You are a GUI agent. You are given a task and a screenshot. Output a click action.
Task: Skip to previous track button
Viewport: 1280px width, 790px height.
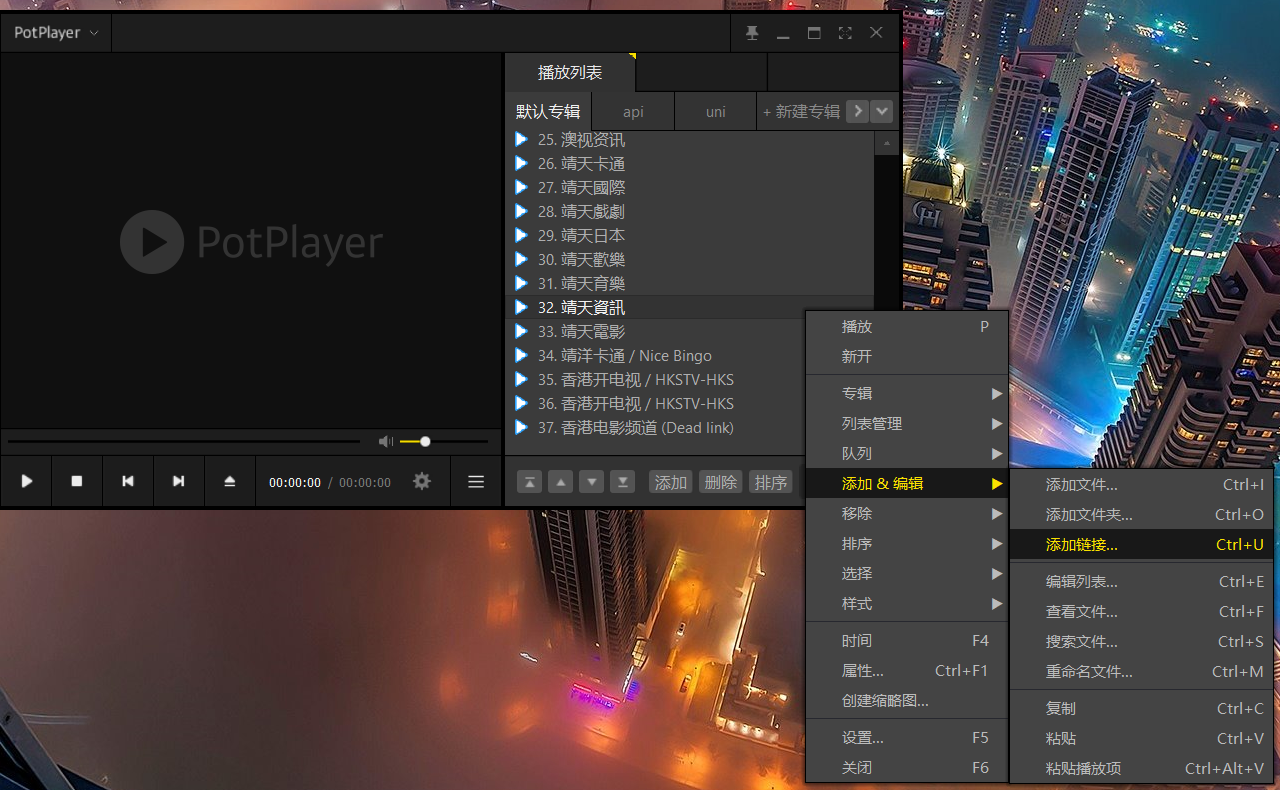click(x=128, y=481)
